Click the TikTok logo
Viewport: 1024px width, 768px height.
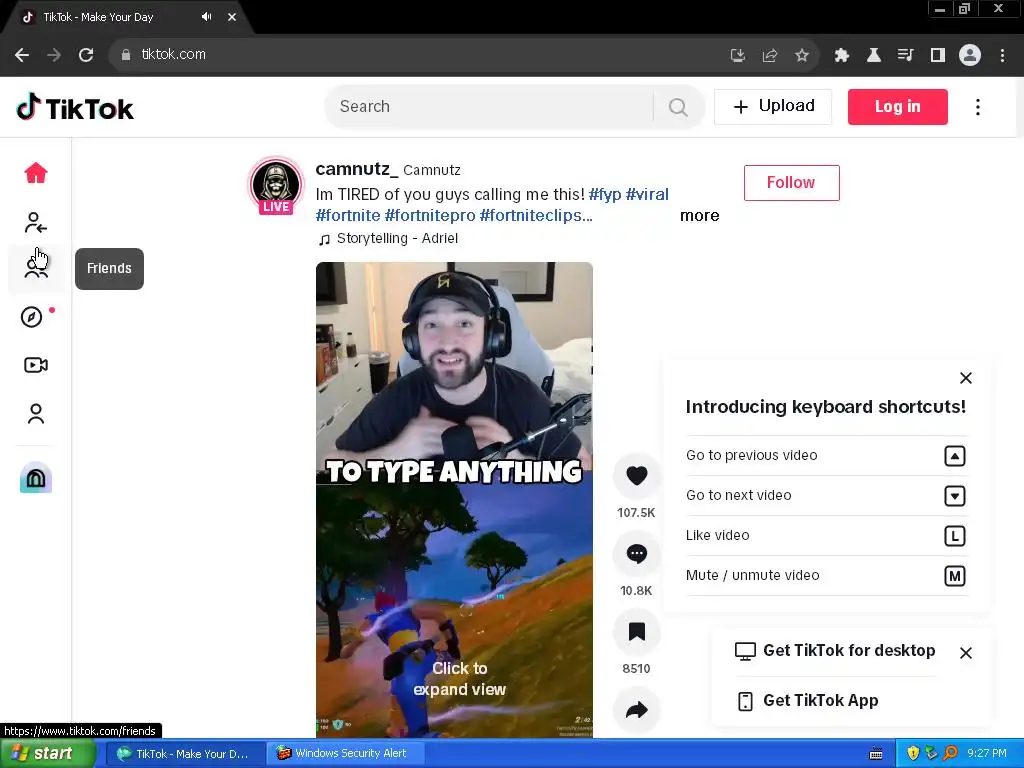tap(75, 108)
